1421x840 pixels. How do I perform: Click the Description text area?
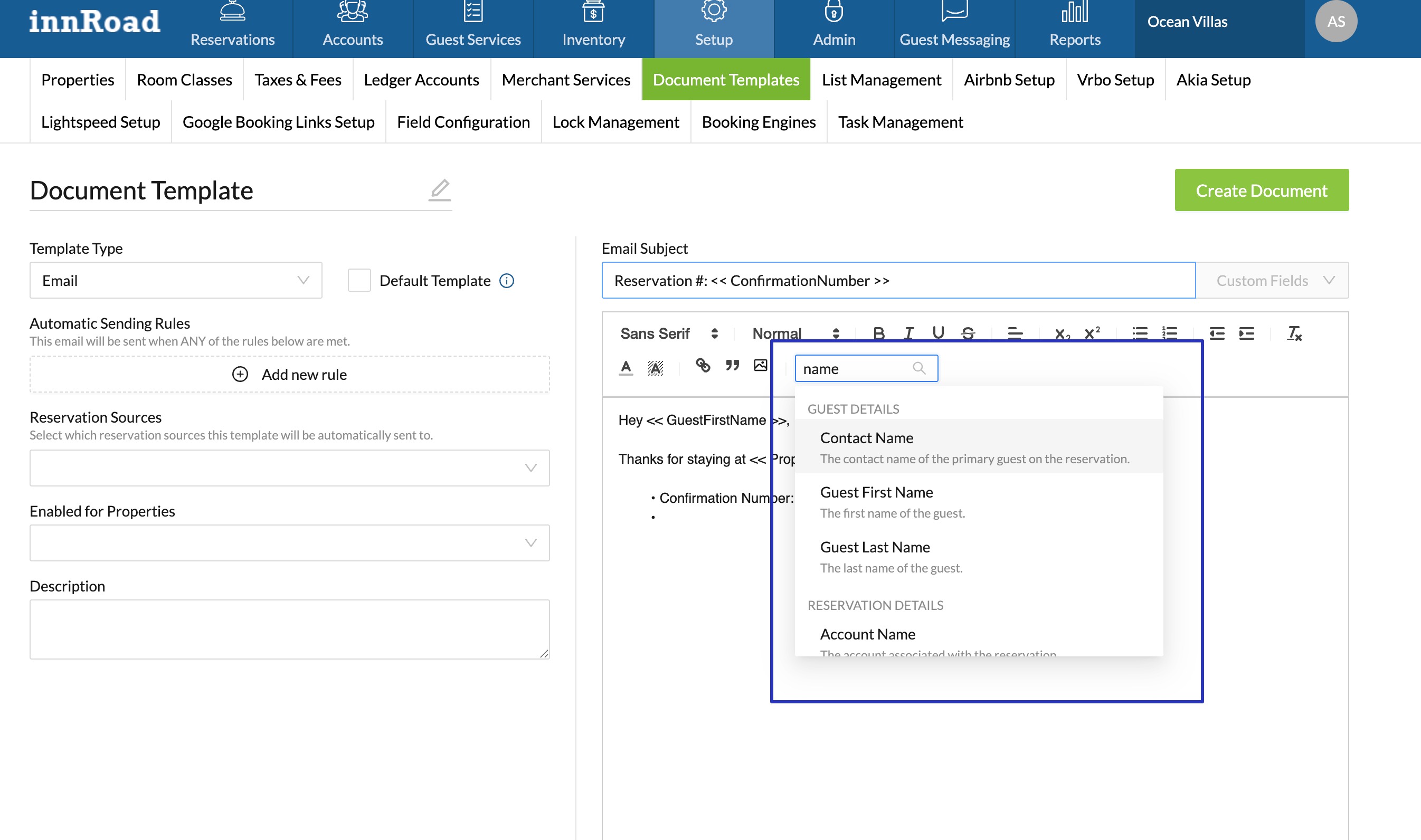coord(289,629)
